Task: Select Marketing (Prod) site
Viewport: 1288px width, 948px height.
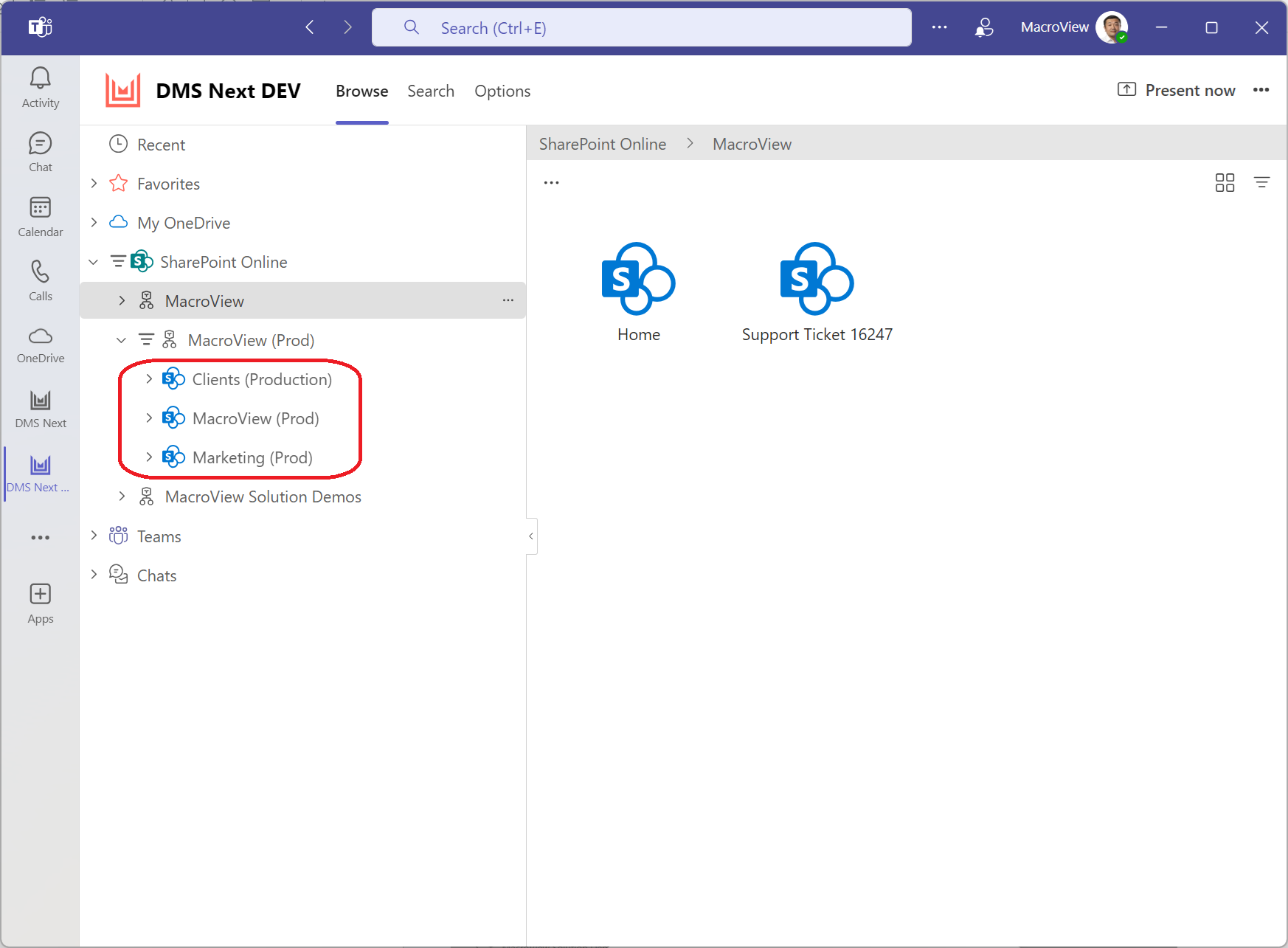Action: click(x=252, y=457)
